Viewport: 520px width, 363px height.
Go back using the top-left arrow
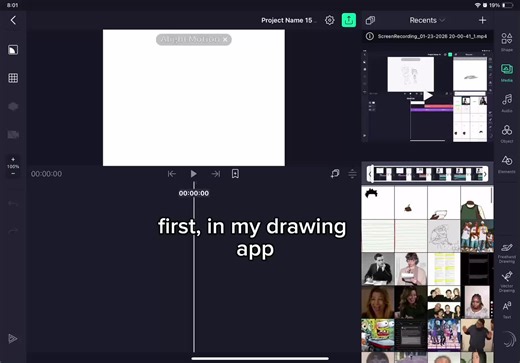tap(13, 20)
